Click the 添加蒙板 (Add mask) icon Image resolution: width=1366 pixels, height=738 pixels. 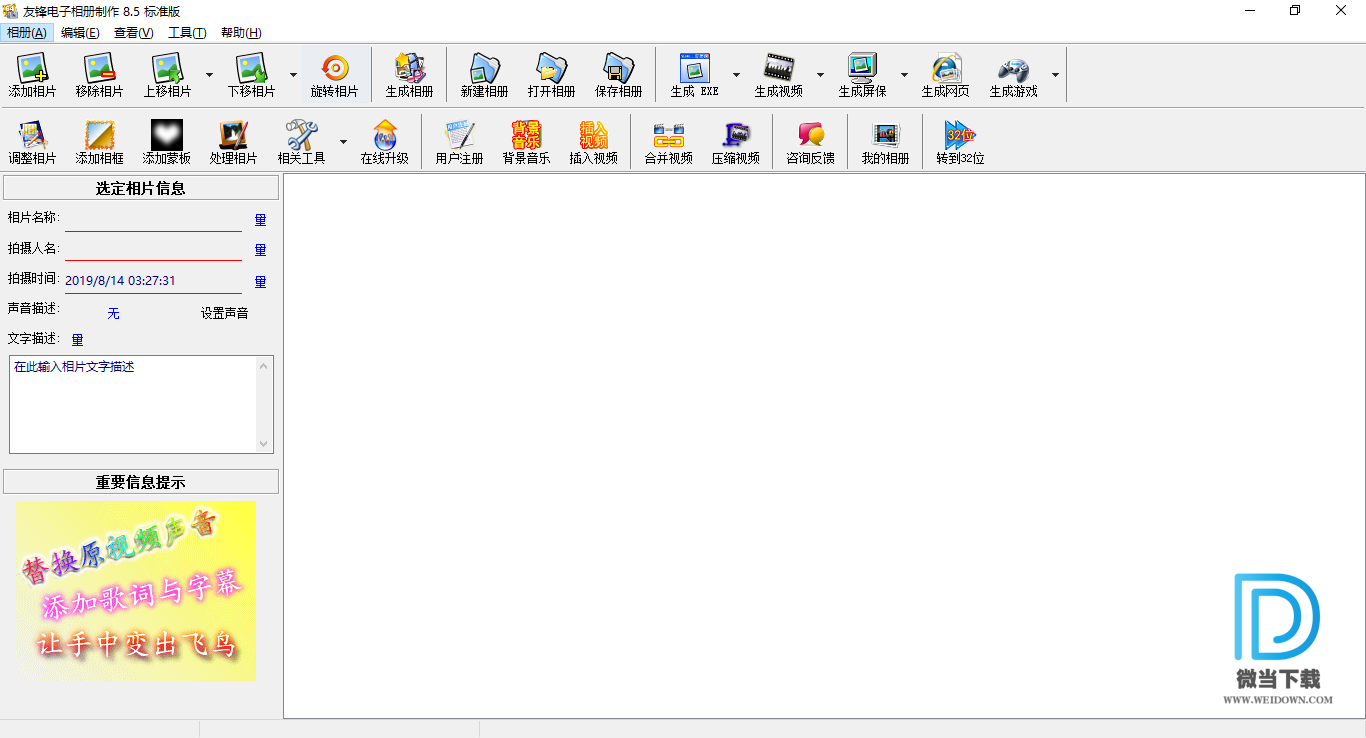[x=167, y=142]
